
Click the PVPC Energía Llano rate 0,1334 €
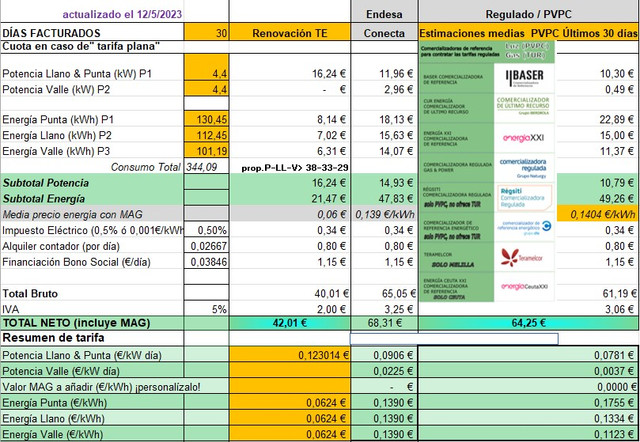tap(528, 418)
